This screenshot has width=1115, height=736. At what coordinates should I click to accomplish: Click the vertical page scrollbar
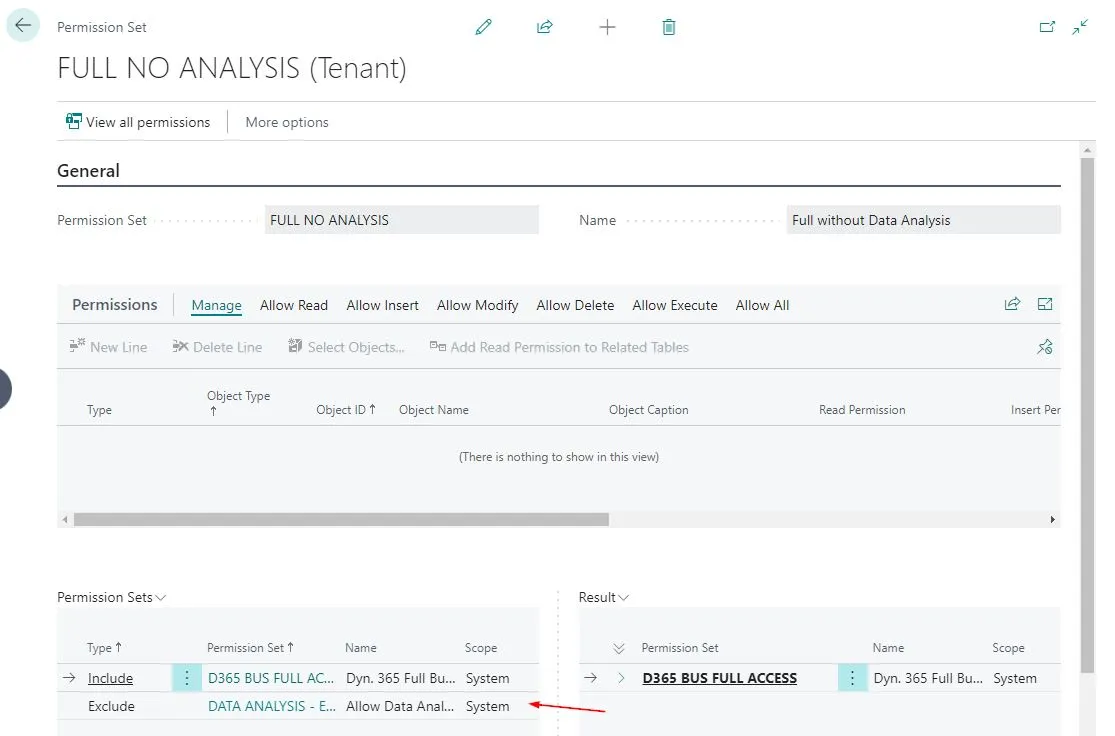tap(1087, 415)
